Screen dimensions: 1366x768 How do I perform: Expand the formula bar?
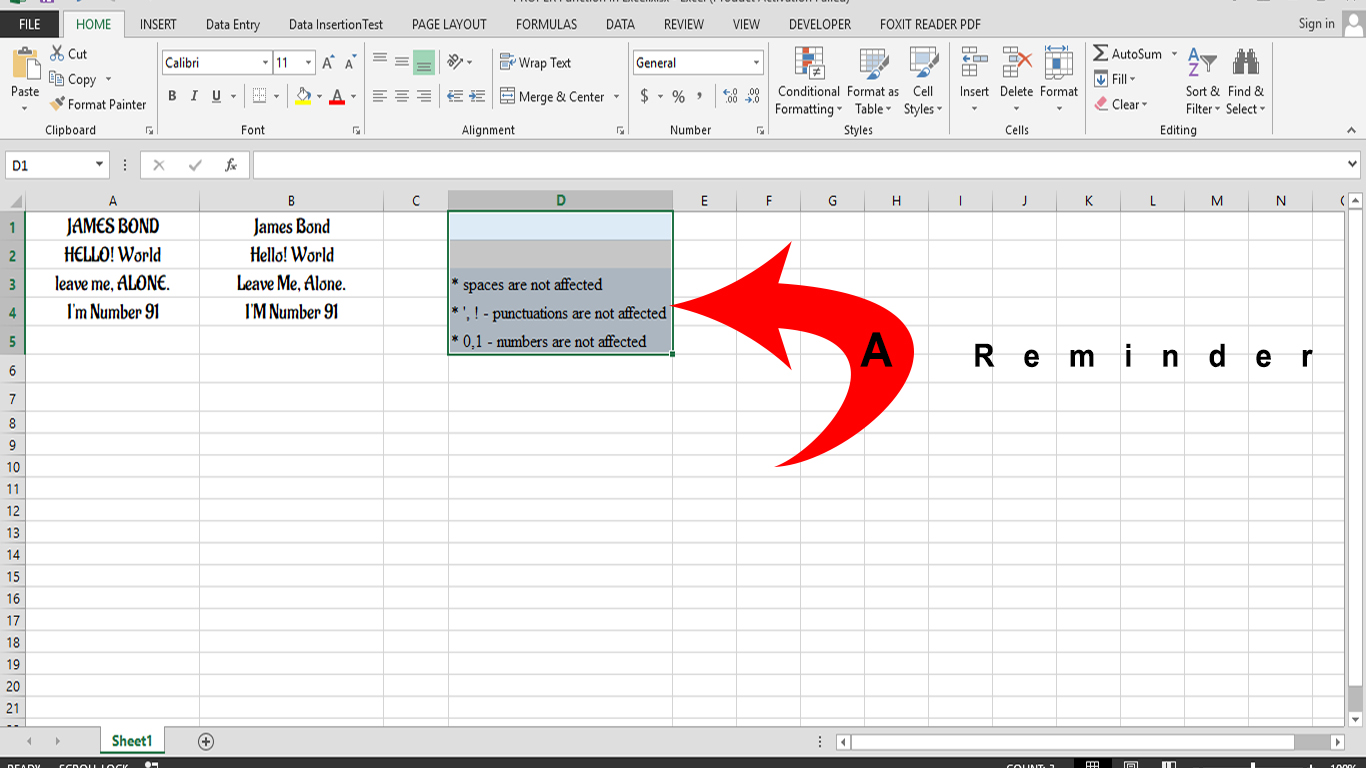click(x=1353, y=164)
